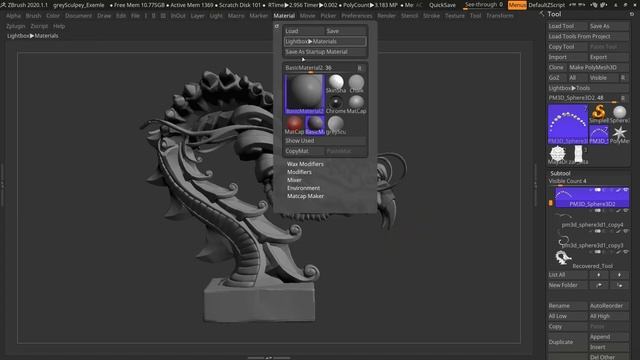The image size is (640, 360).
Task: Click CopyMat button
Action: tap(304, 151)
